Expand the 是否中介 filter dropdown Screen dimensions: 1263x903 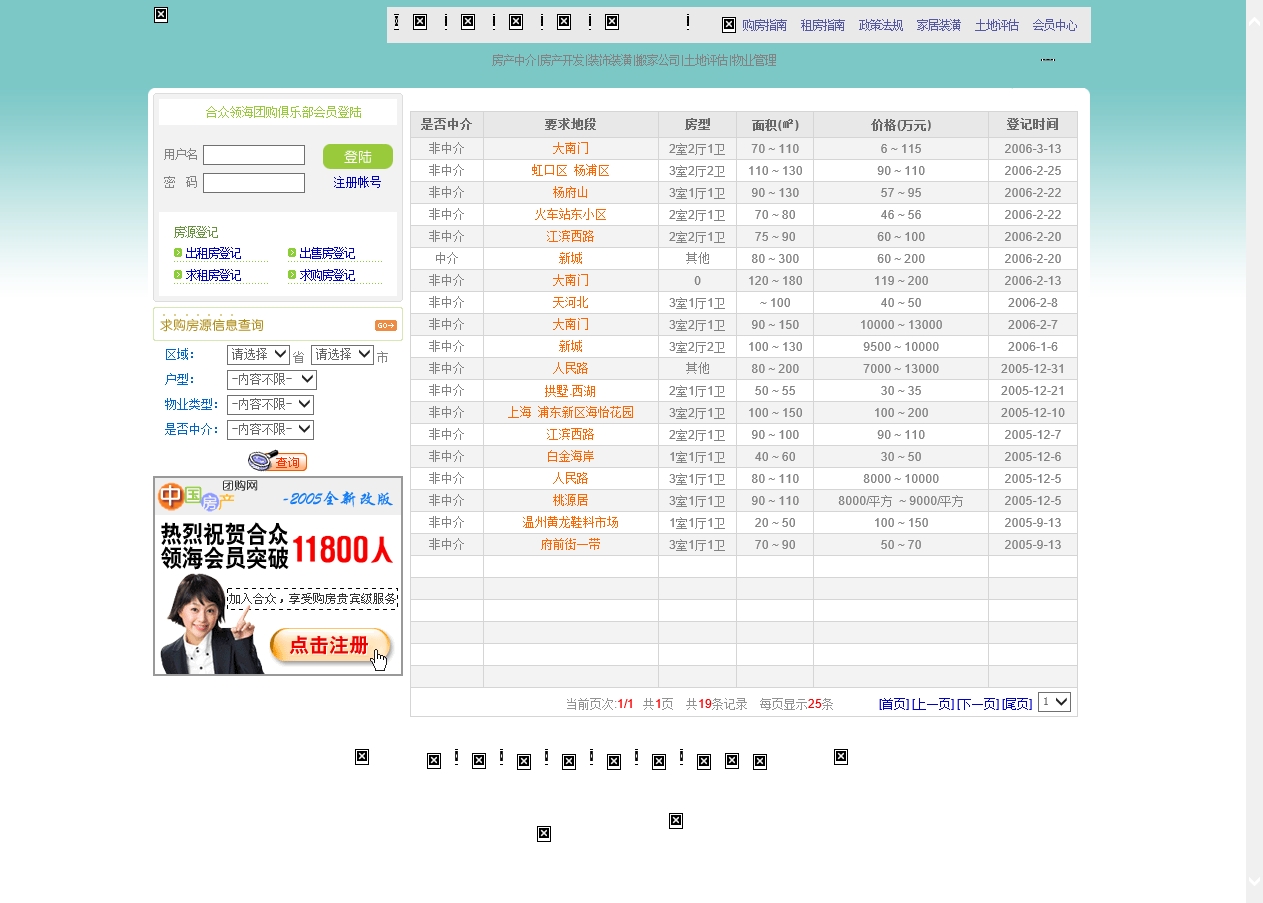(x=270, y=430)
